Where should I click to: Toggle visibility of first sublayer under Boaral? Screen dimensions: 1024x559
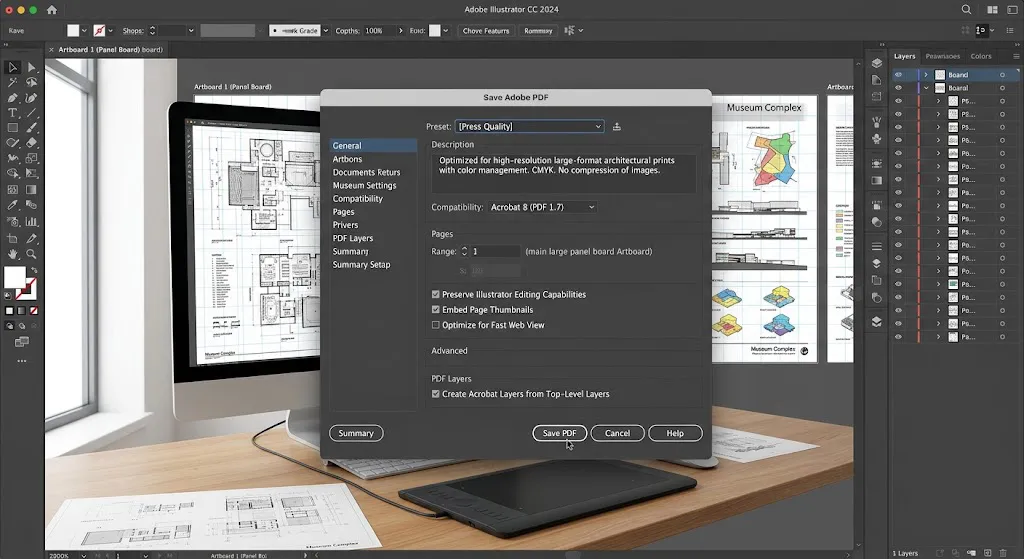pos(899,101)
